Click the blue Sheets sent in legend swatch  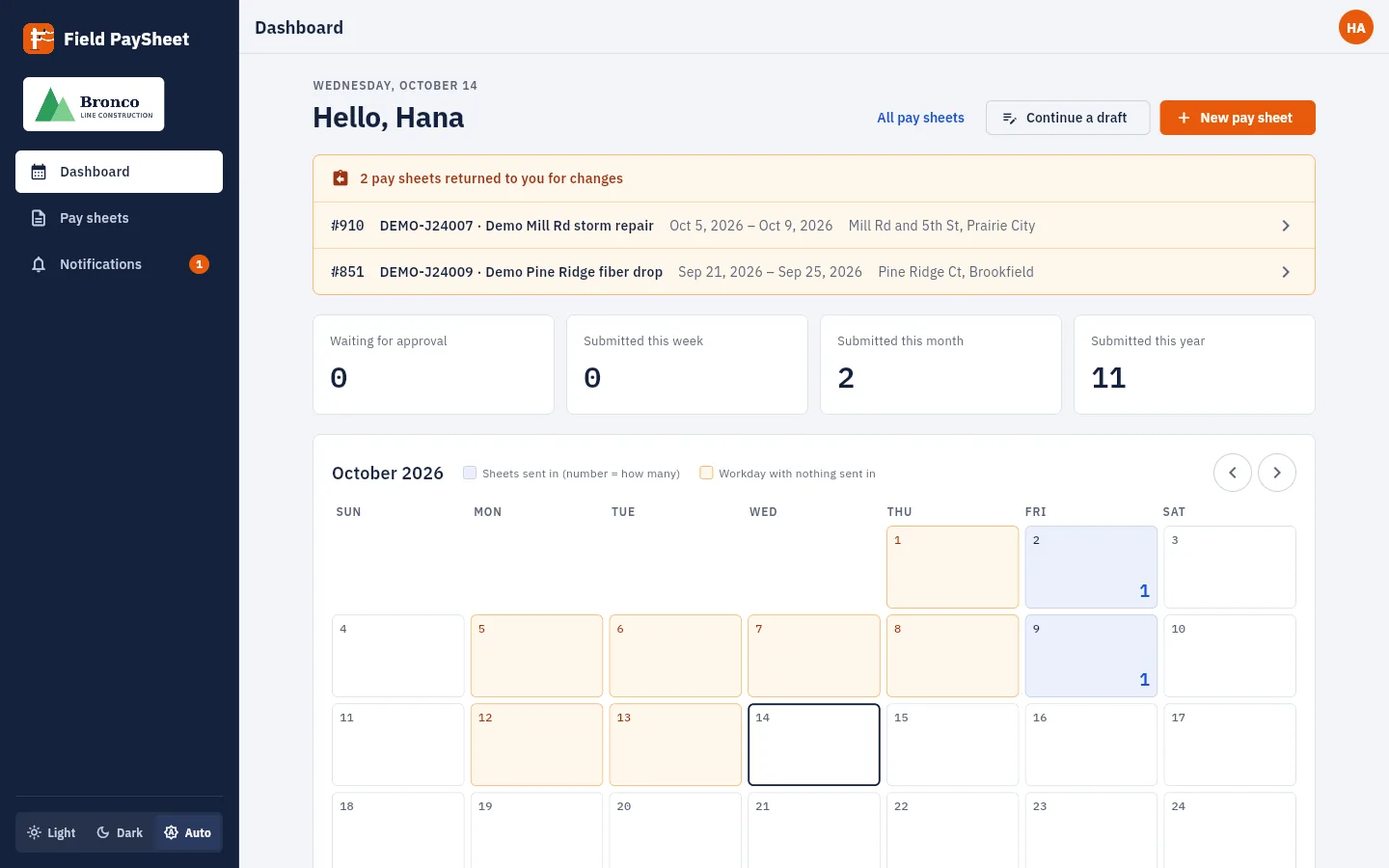pyautogui.click(x=470, y=473)
